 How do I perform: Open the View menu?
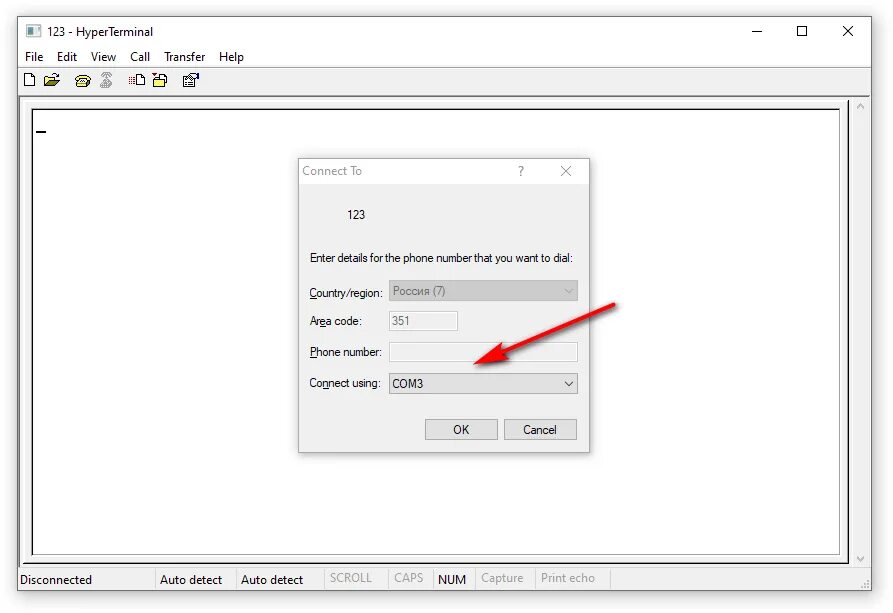pos(103,57)
